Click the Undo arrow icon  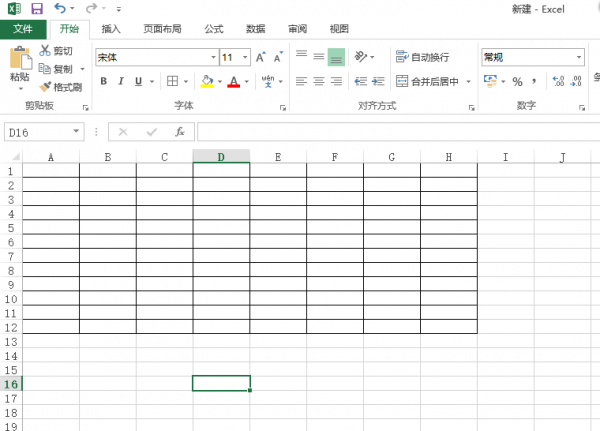click(x=60, y=8)
